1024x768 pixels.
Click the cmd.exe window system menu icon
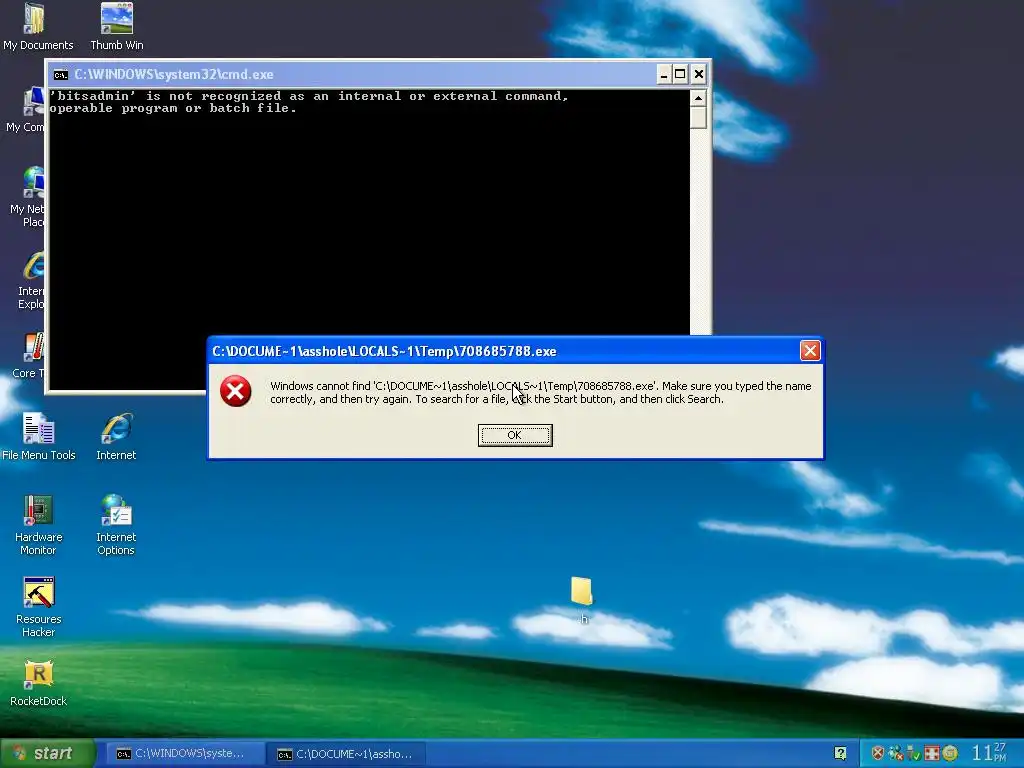click(x=60, y=74)
